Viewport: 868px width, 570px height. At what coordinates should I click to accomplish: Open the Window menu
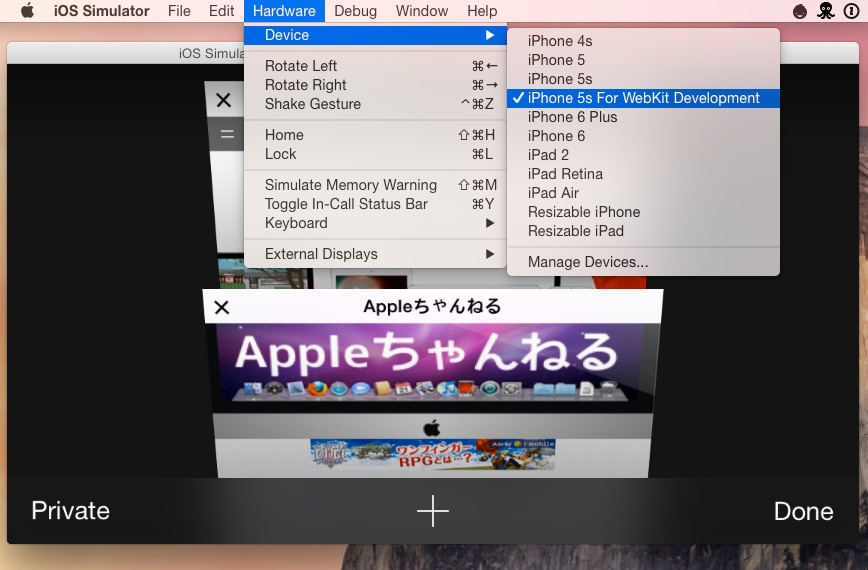tap(422, 11)
